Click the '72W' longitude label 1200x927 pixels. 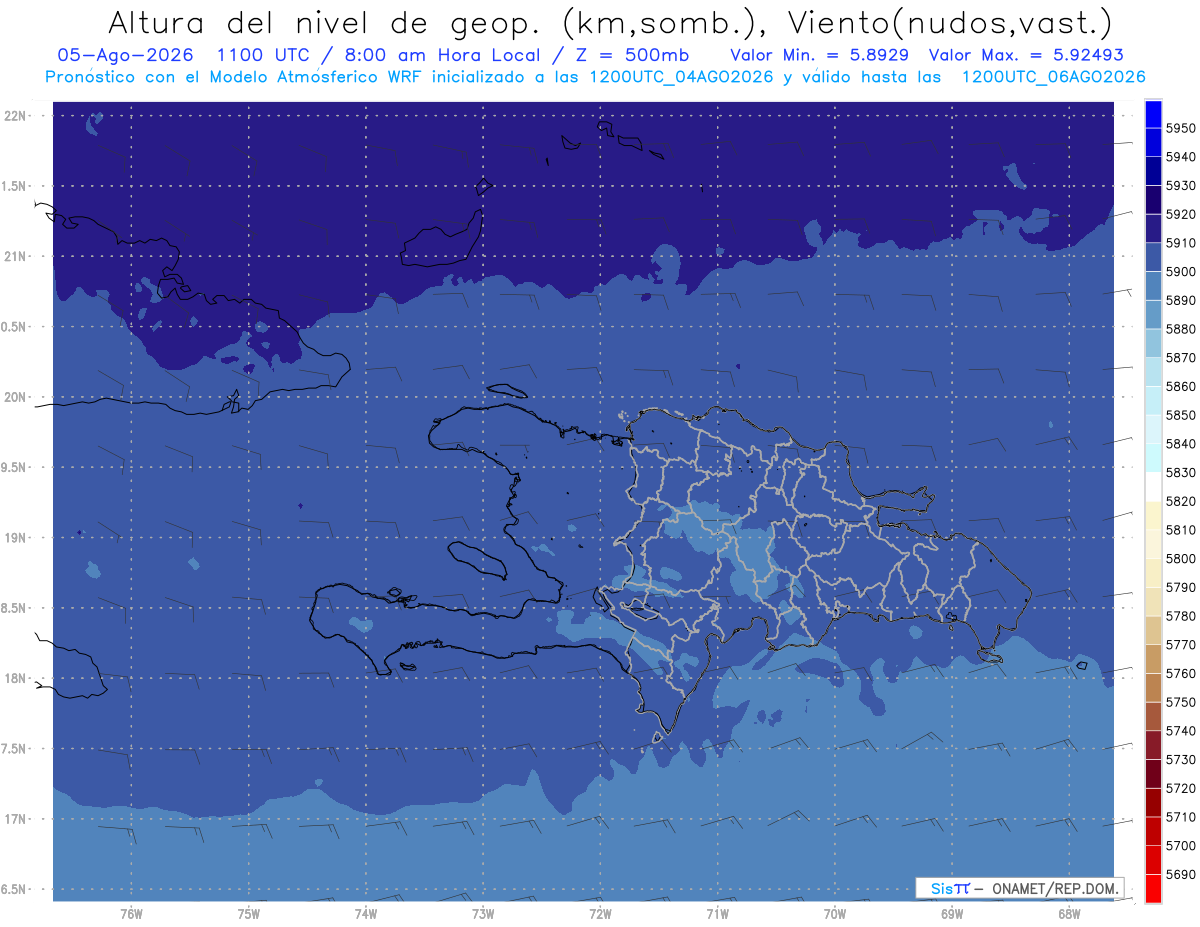[x=600, y=914]
